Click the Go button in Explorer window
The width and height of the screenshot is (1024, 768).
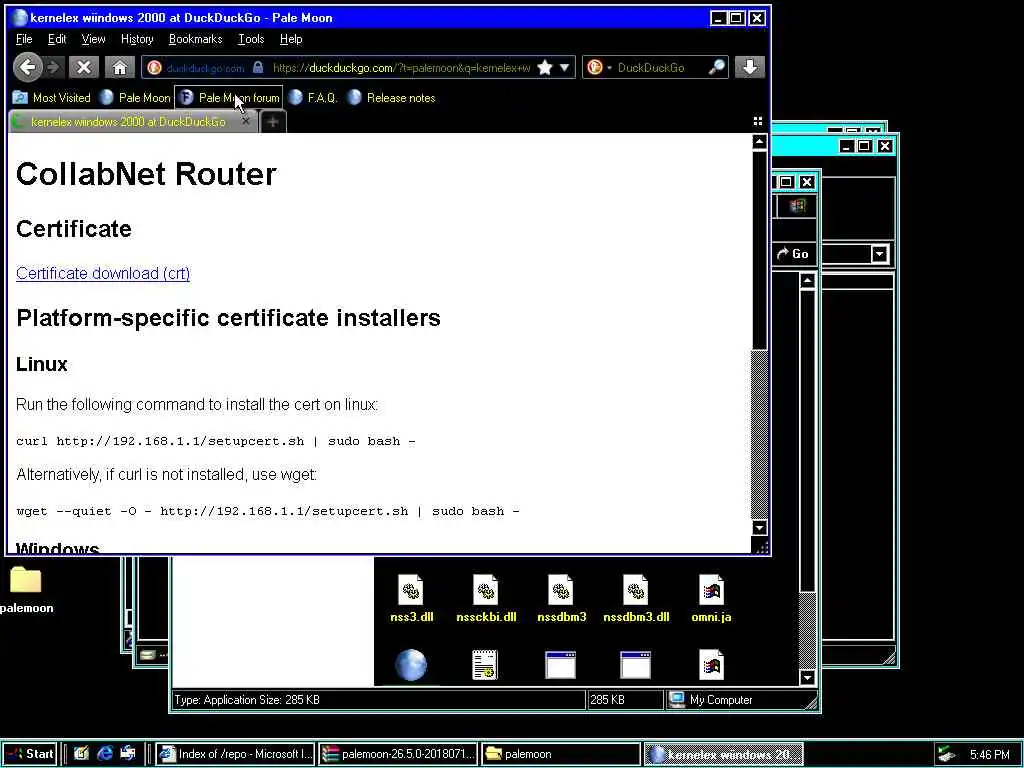click(793, 254)
